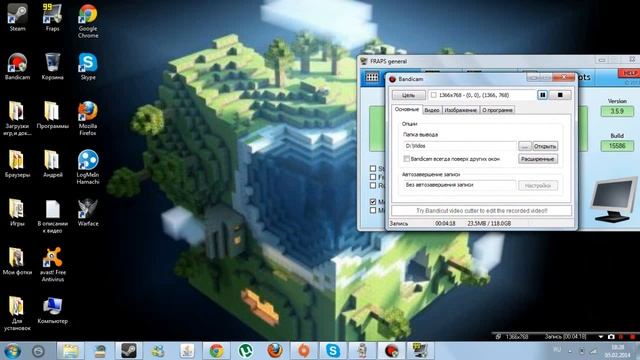The height and width of the screenshot is (360, 640).
Task: Select the avast! Free Antivirus icon
Action: (52, 264)
